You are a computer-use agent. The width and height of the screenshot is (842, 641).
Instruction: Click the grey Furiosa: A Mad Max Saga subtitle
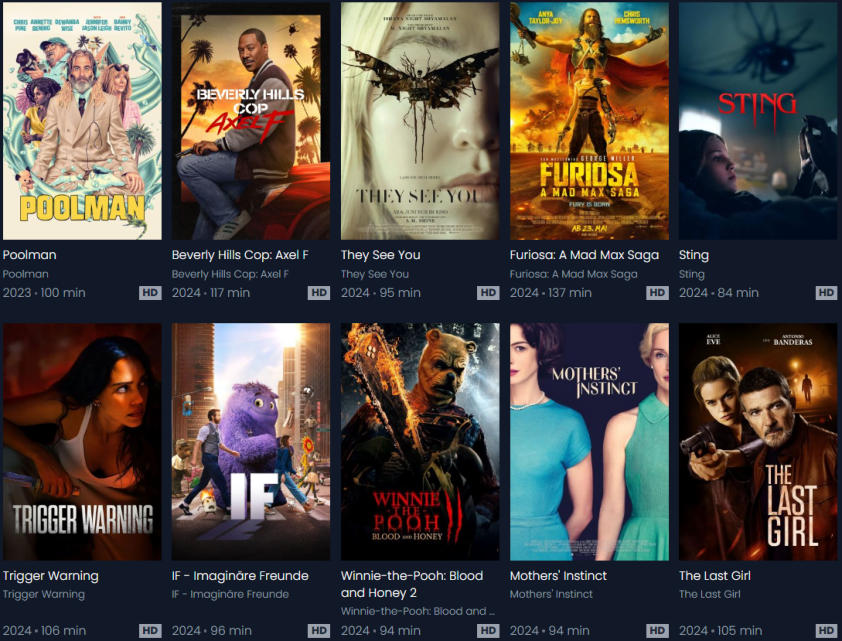574,274
